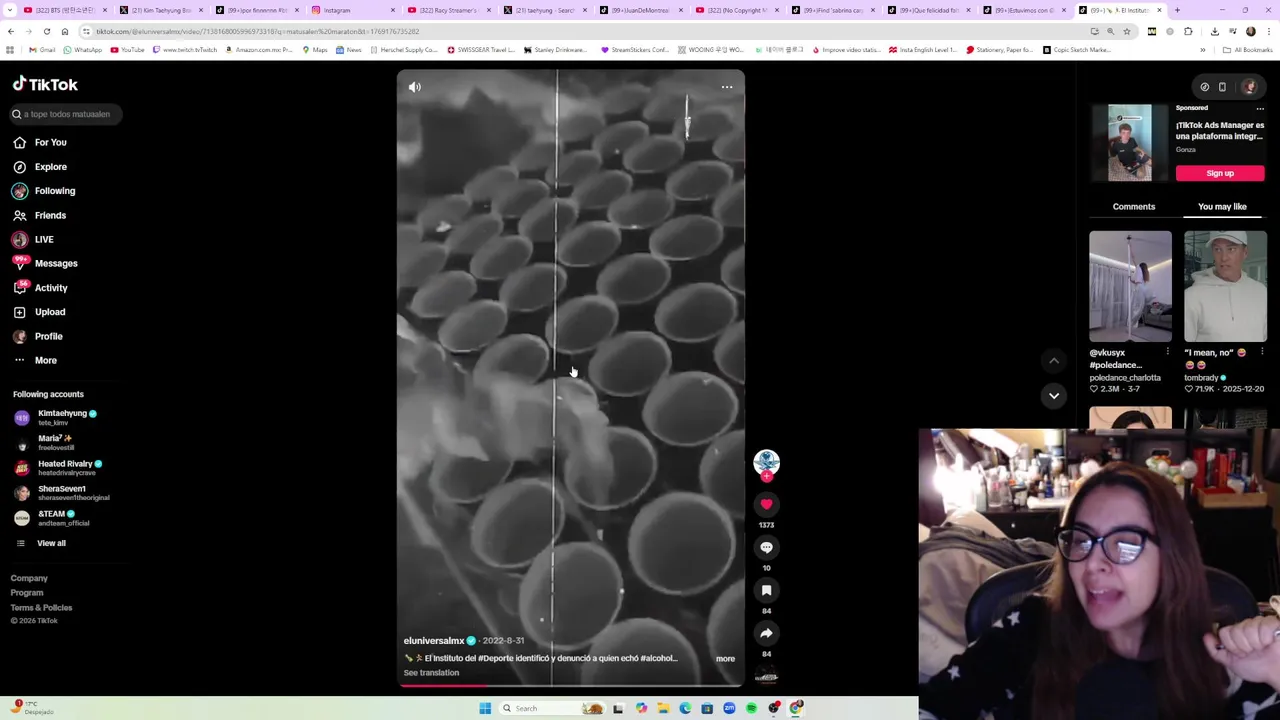Like the video with the heart icon
1280x720 pixels.
[766, 505]
